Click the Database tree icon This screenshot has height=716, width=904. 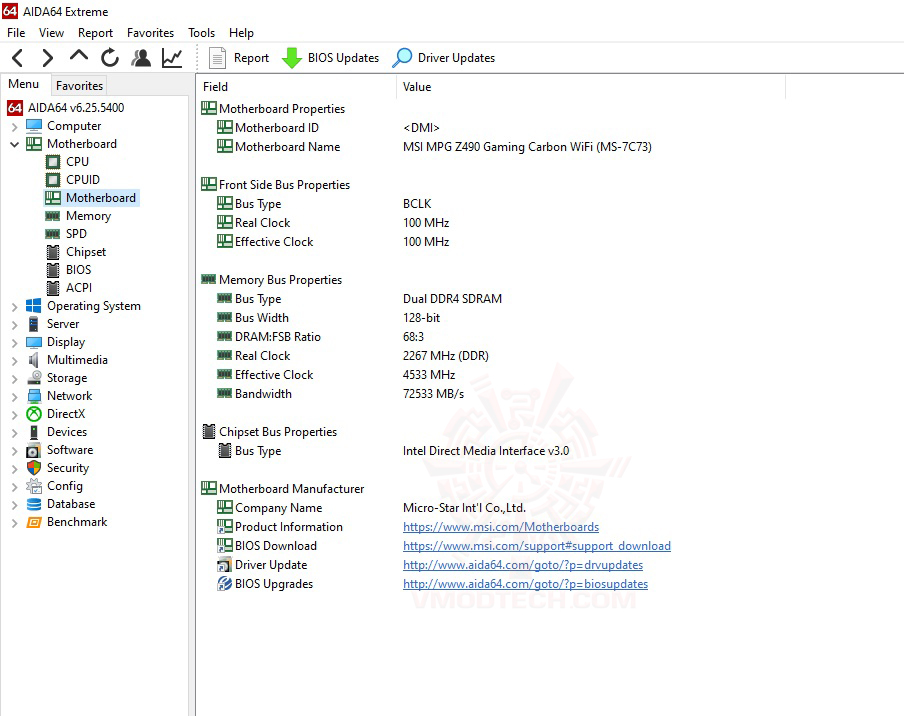34,504
